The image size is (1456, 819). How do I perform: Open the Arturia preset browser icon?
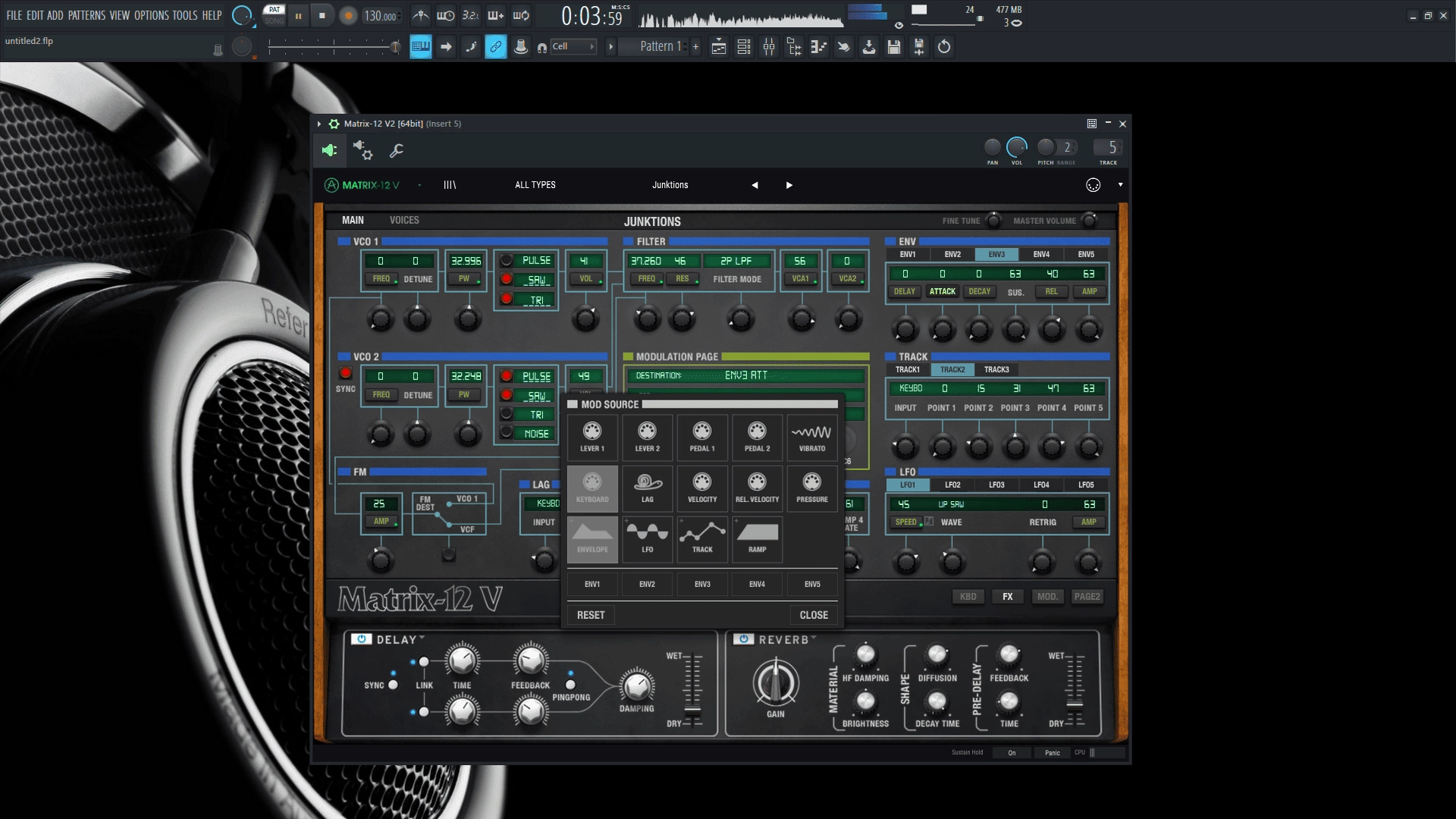[x=450, y=185]
